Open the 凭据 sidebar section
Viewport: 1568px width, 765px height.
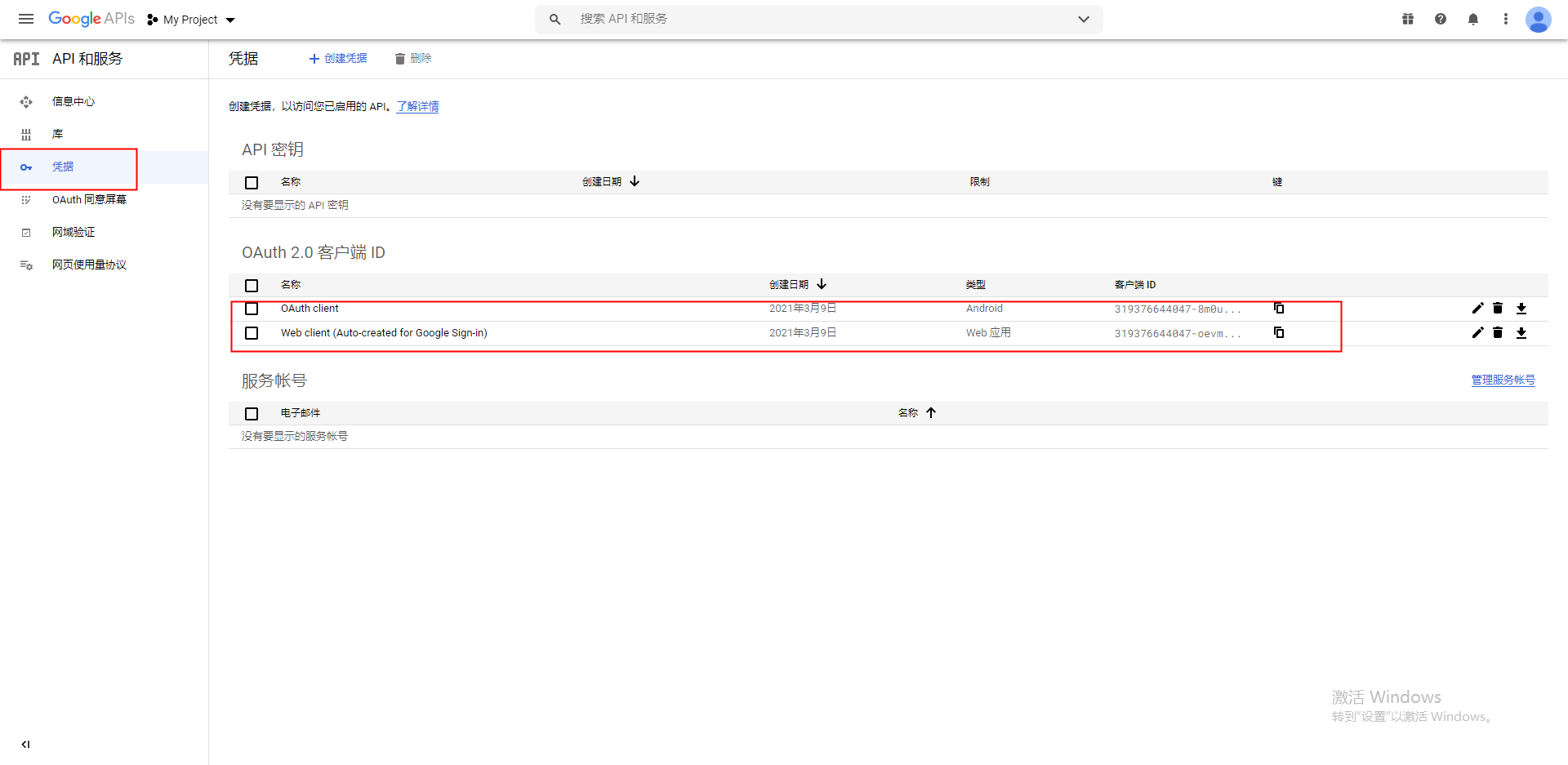coord(62,167)
